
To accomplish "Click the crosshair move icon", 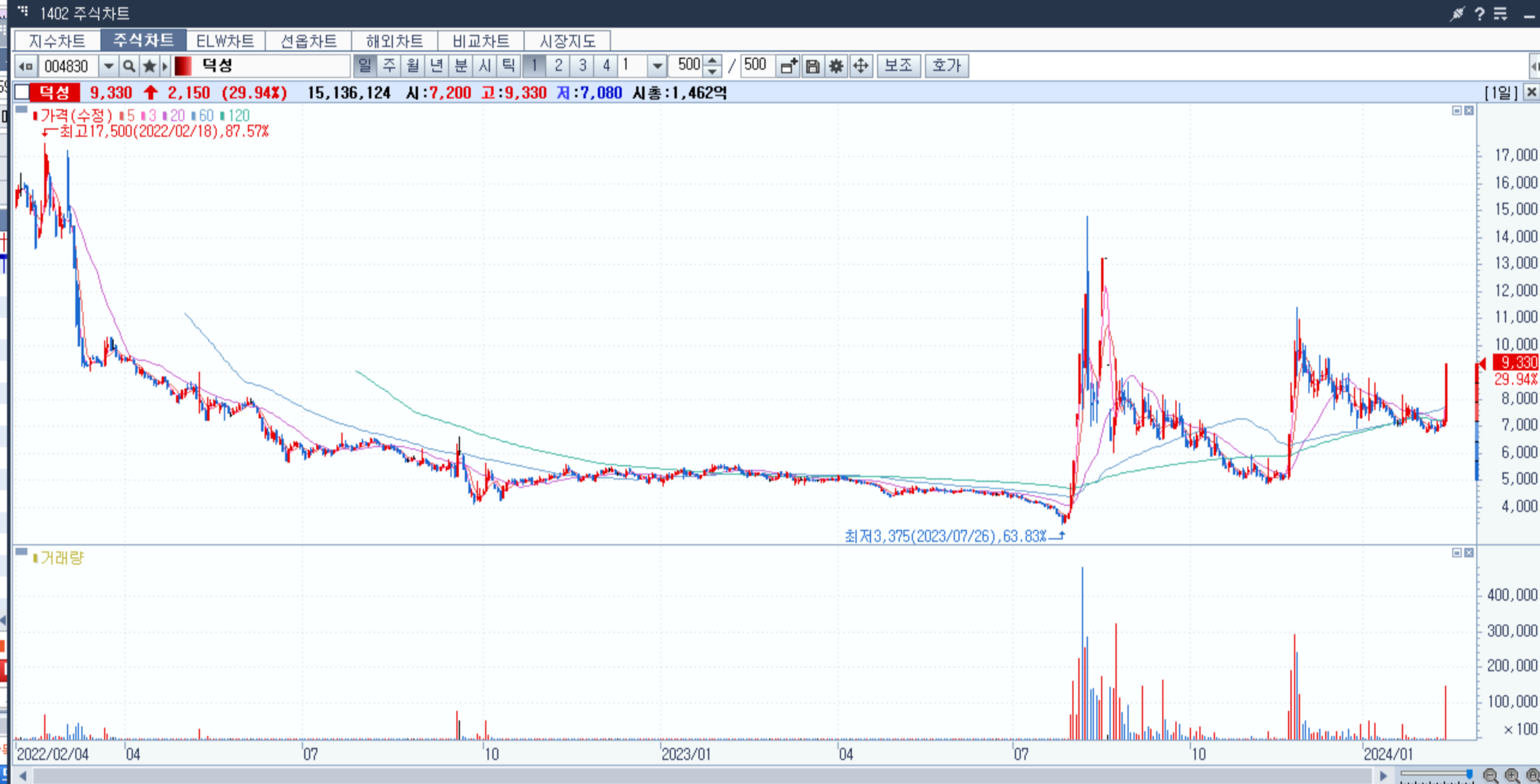I will point(861,66).
